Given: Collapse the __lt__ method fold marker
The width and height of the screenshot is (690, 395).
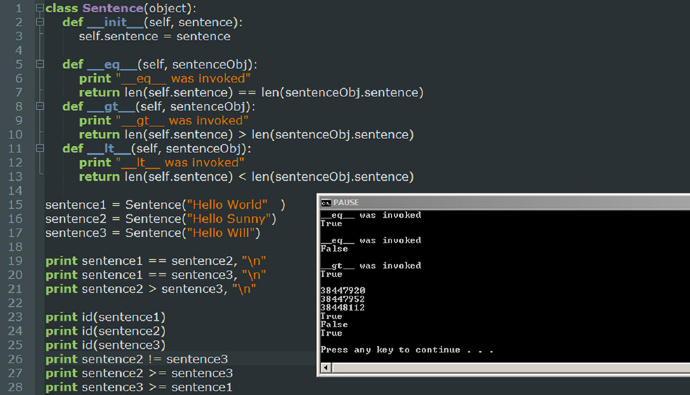Looking at the screenshot, I should point(40,149).
